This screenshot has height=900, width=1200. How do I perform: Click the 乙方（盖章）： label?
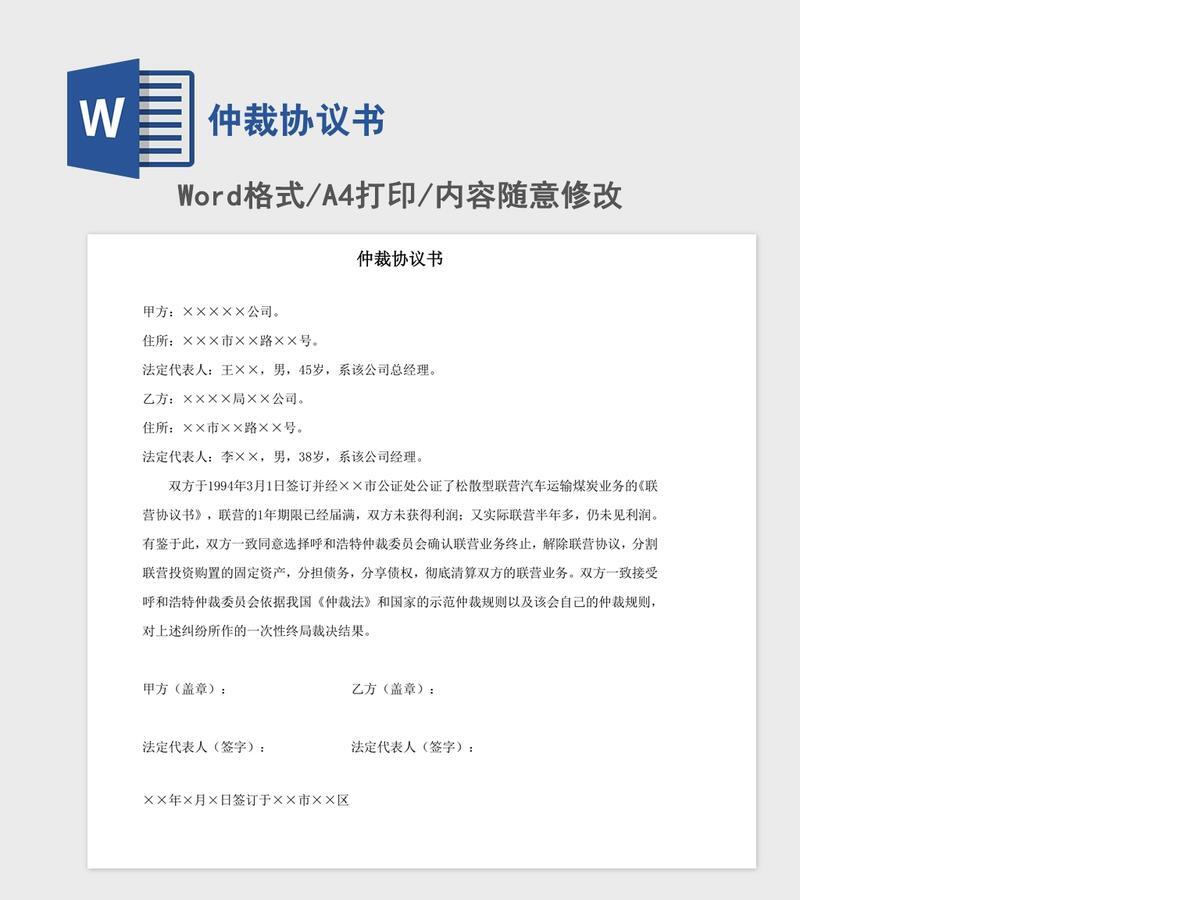point(394,689)
